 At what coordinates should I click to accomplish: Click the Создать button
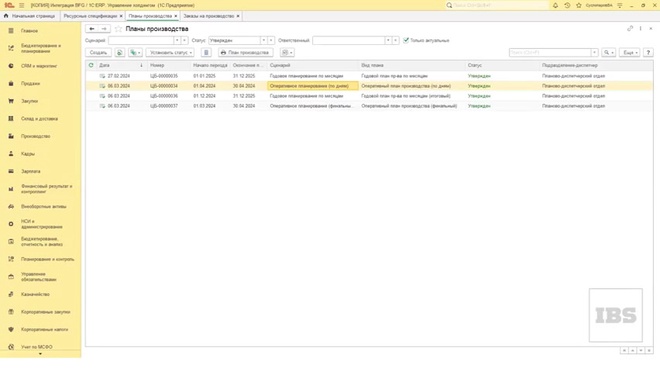(98, 53)
